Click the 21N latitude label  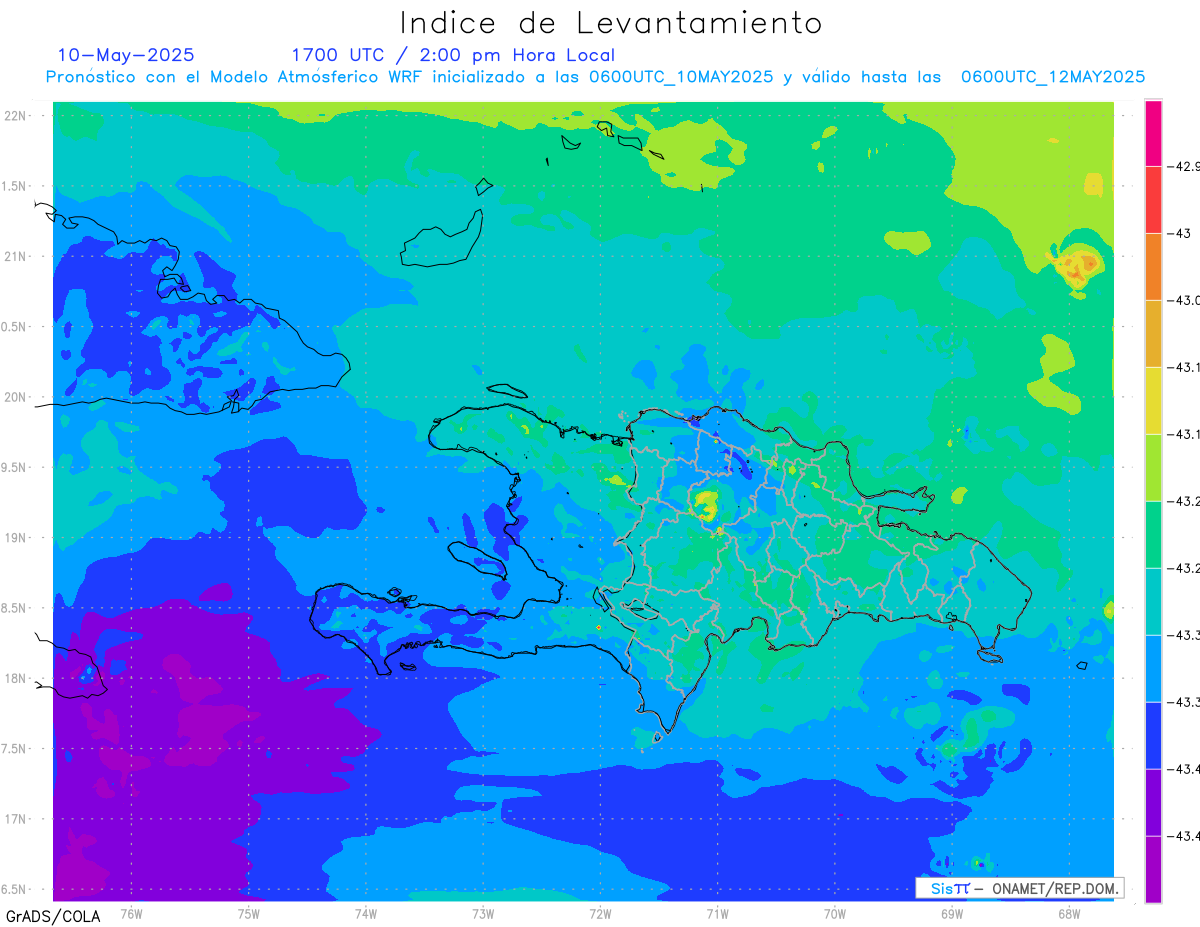16,256
